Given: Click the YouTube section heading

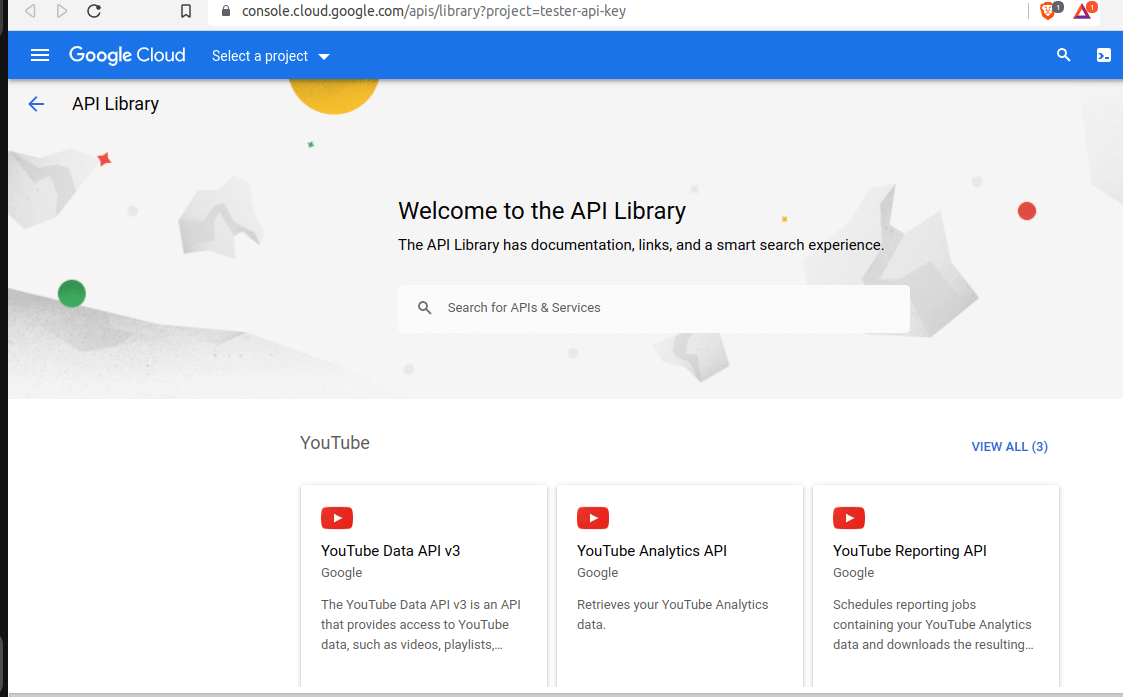Looking at the screenshot, I should (334, 443).
